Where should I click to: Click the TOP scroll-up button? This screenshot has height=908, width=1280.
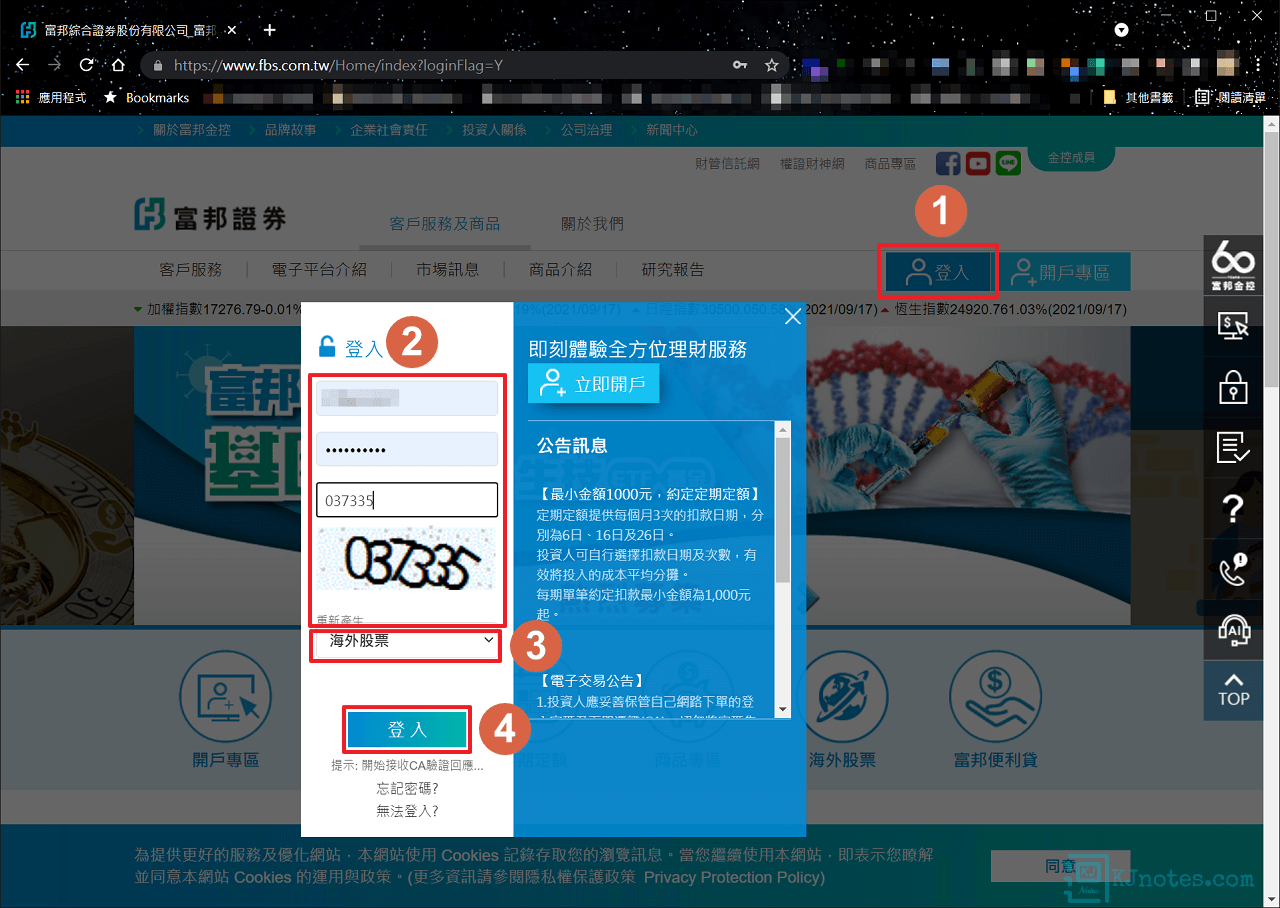tap(1233, 689)
